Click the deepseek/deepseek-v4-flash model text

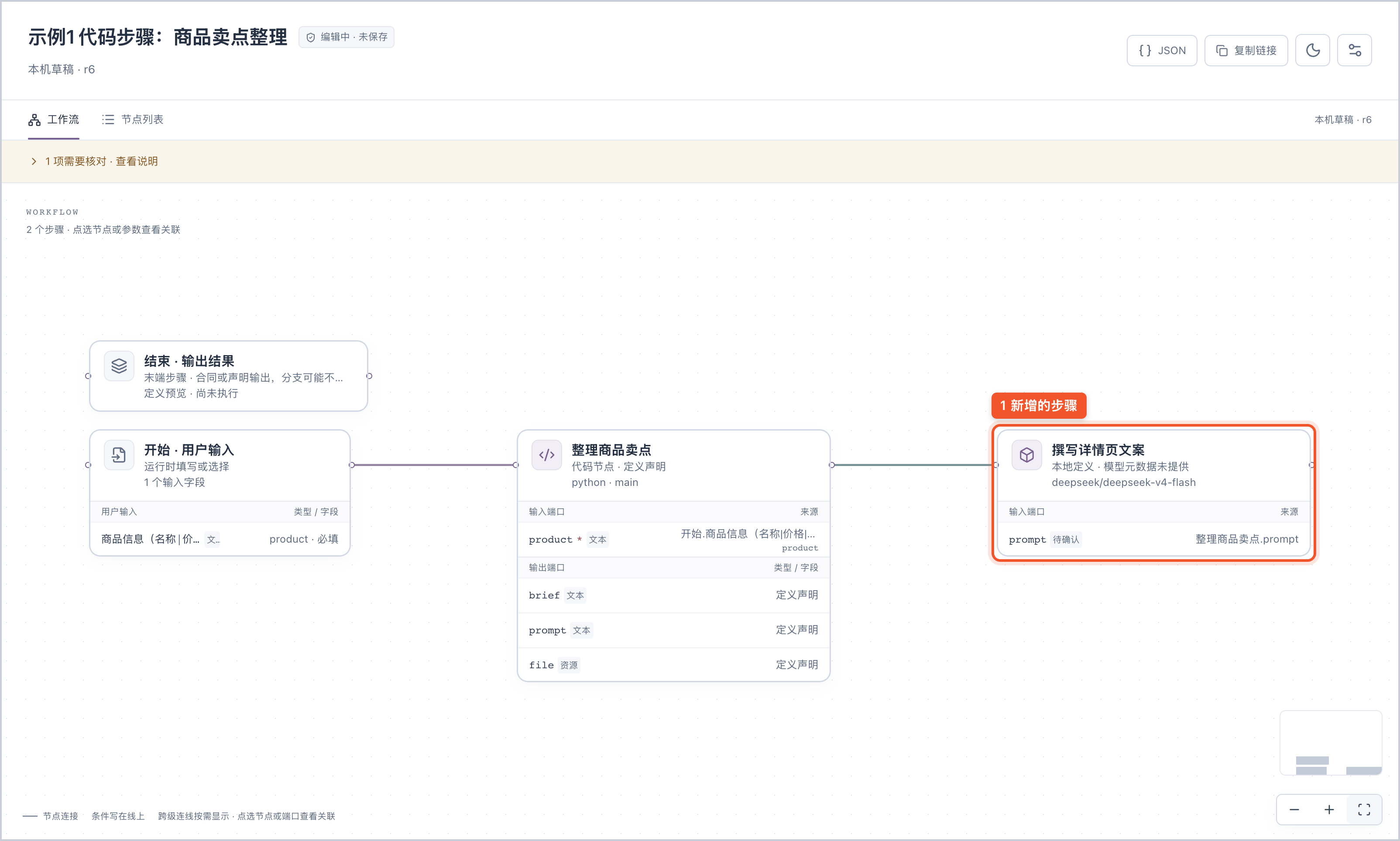(x=1123, y=482)
